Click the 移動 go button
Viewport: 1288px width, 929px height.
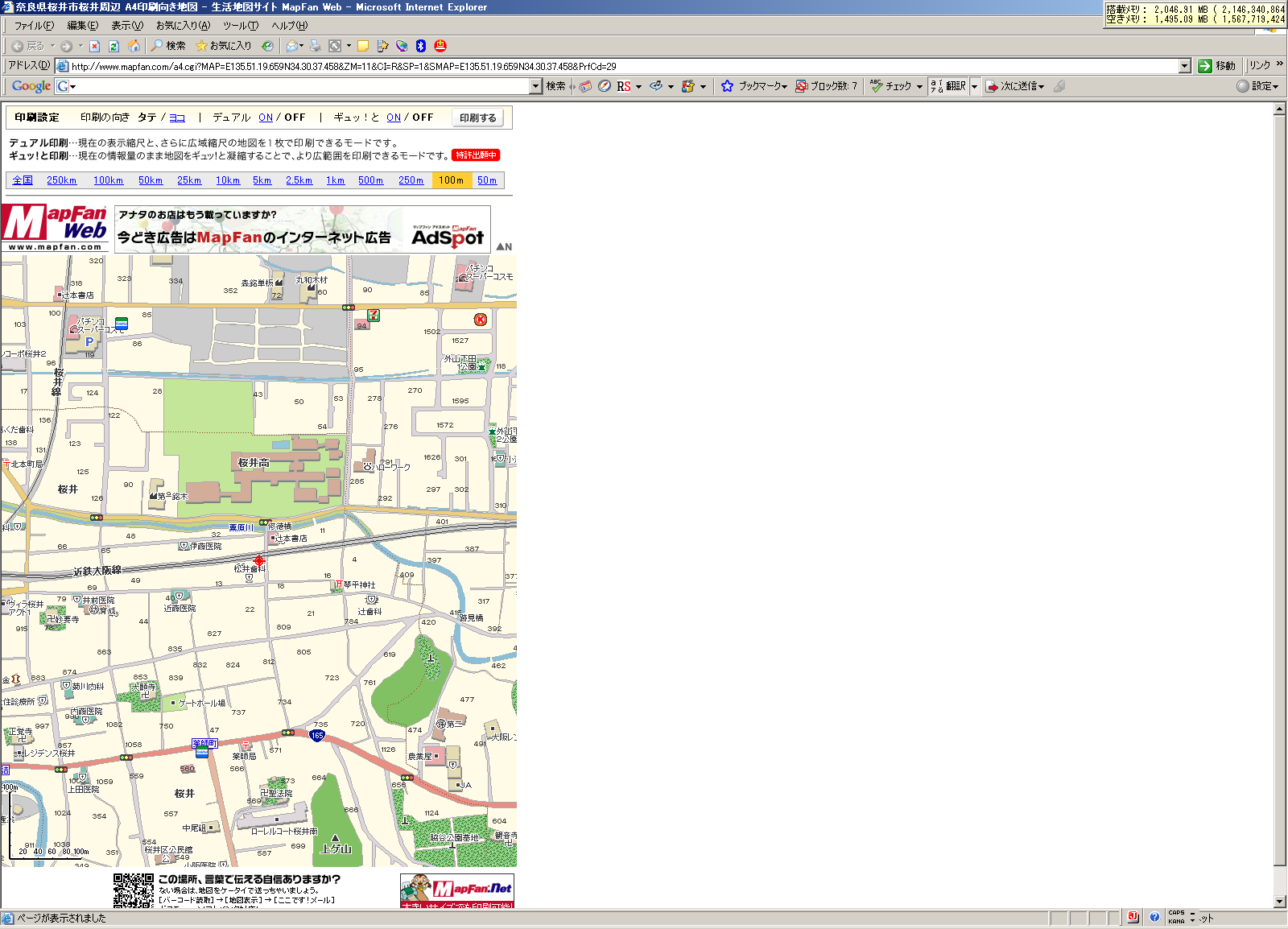[x=1216, y=66]
